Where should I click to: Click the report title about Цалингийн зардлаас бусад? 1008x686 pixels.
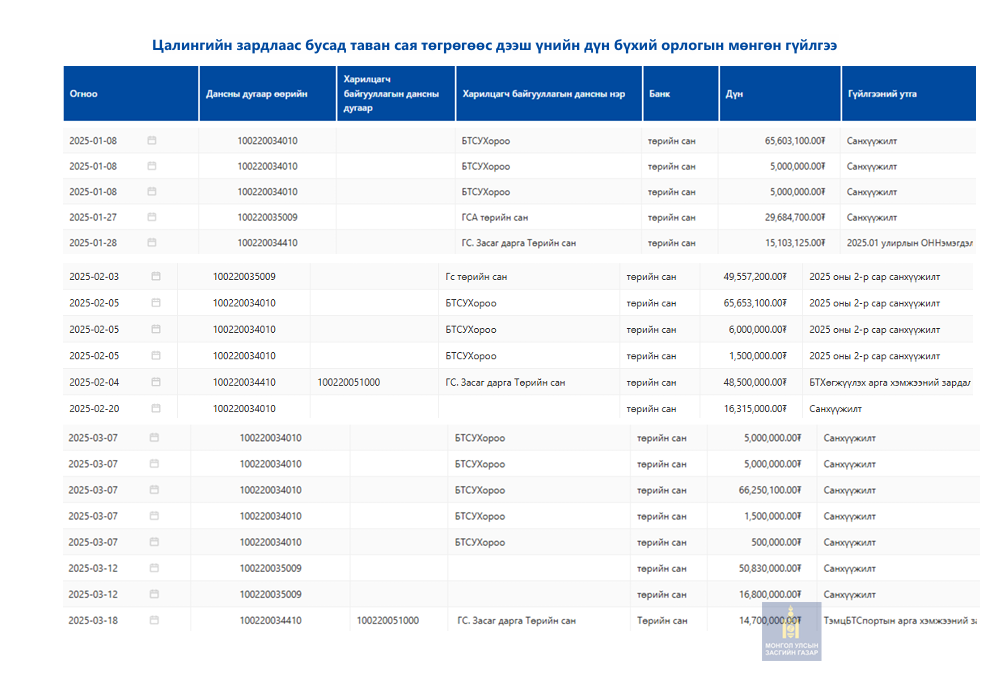tap(494, 46)
